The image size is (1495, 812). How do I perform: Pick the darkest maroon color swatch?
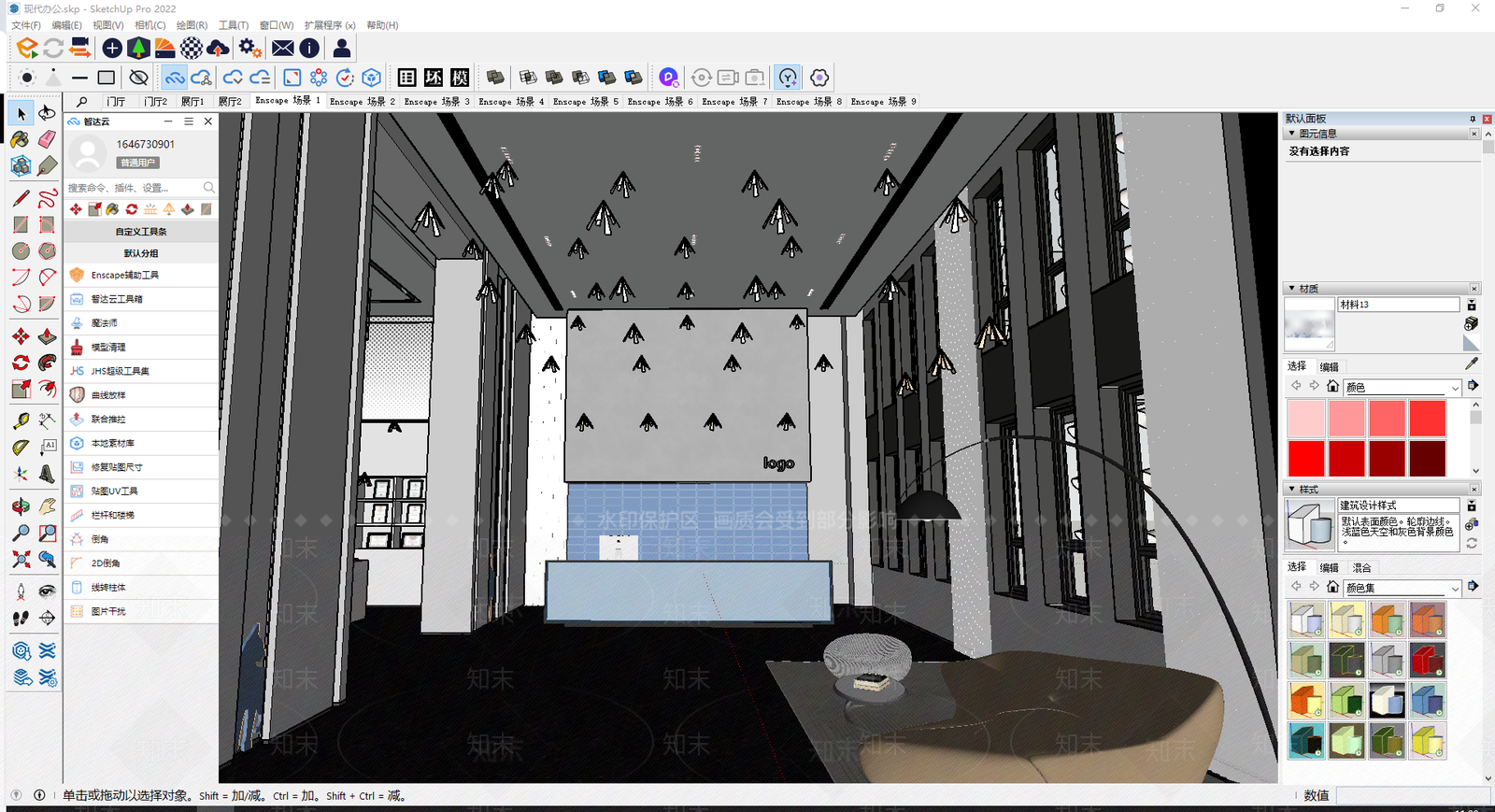[x=1428, y=459]
